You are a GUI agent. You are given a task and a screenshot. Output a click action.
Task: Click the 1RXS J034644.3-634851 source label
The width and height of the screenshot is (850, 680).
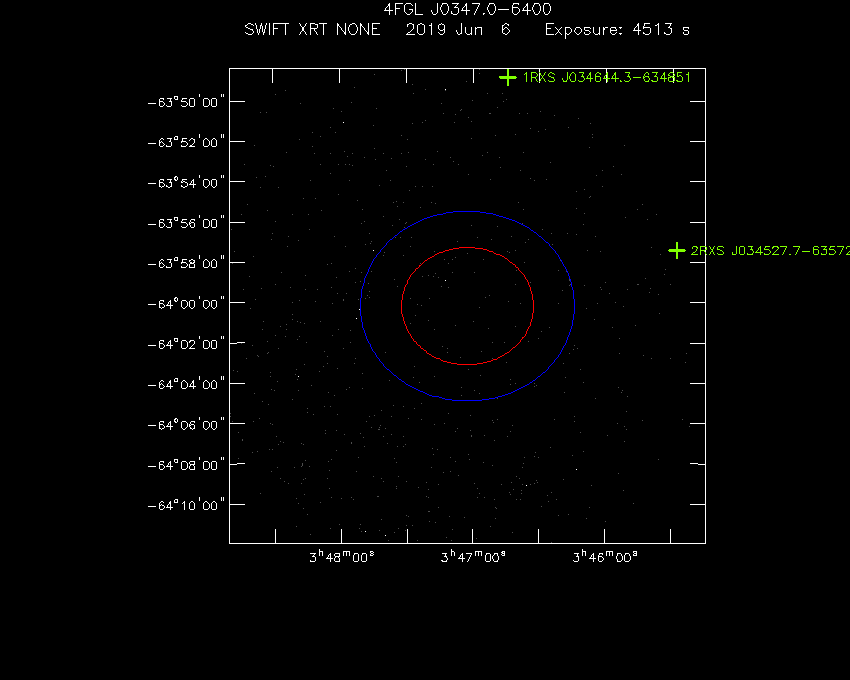[x=607, y=78]
